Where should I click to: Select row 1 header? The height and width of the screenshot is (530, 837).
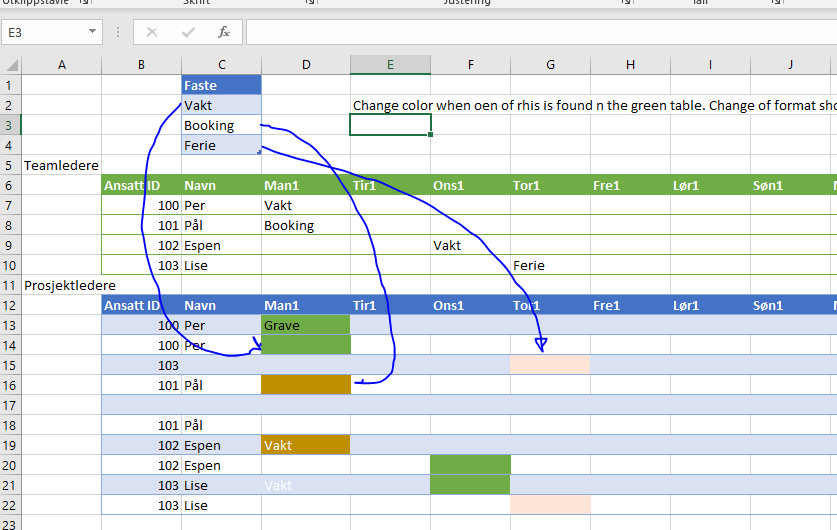pos(11,85)
